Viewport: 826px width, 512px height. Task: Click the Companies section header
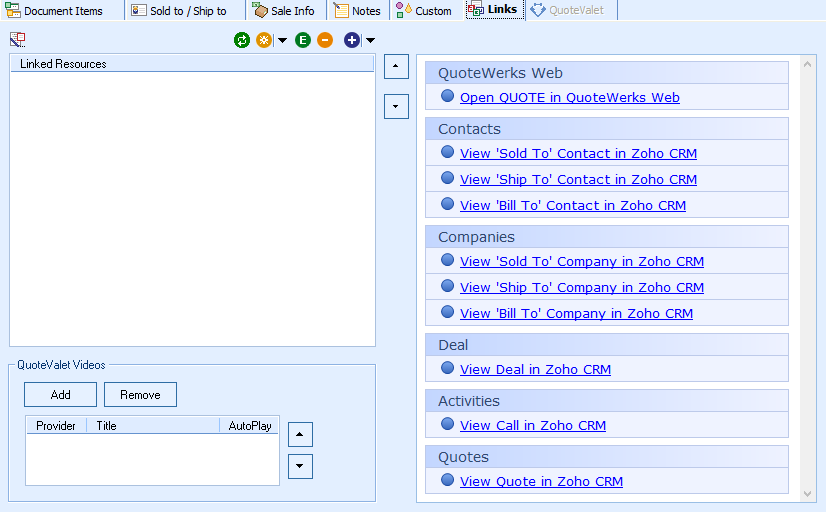607,237
